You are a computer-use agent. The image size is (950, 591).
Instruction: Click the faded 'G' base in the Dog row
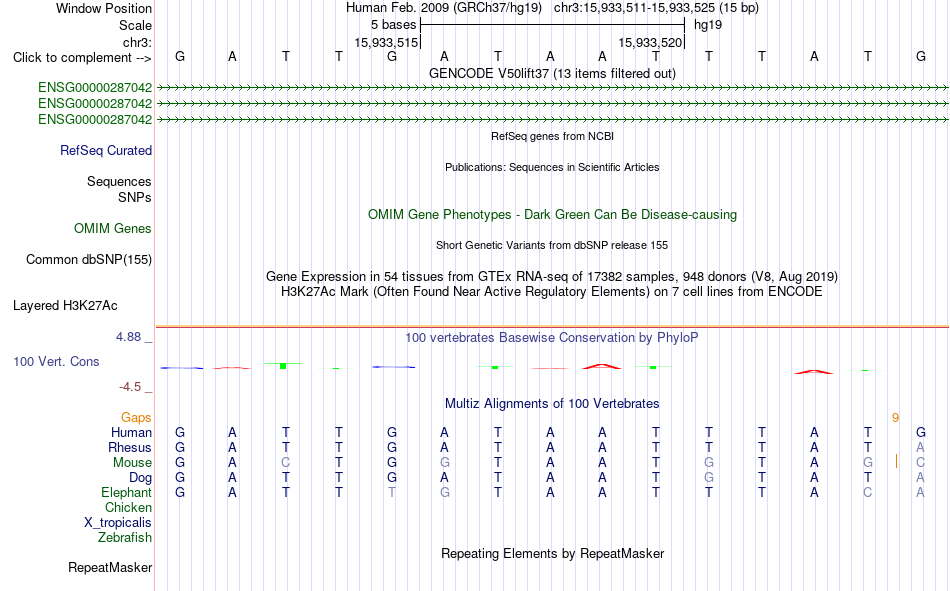click(708, 478)
